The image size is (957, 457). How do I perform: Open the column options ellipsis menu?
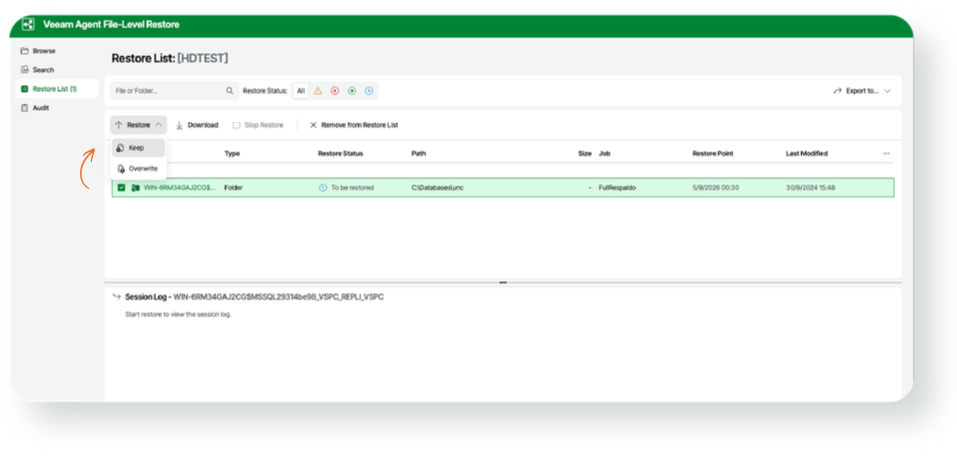(x=886, y=154)
